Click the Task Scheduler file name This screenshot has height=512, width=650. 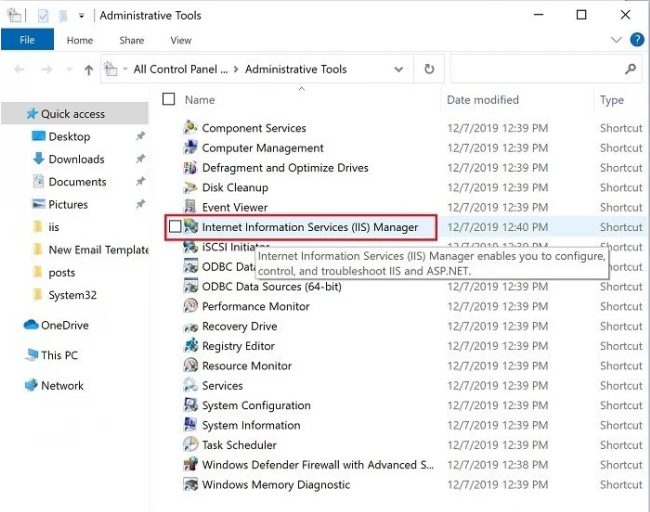(239, 445)
